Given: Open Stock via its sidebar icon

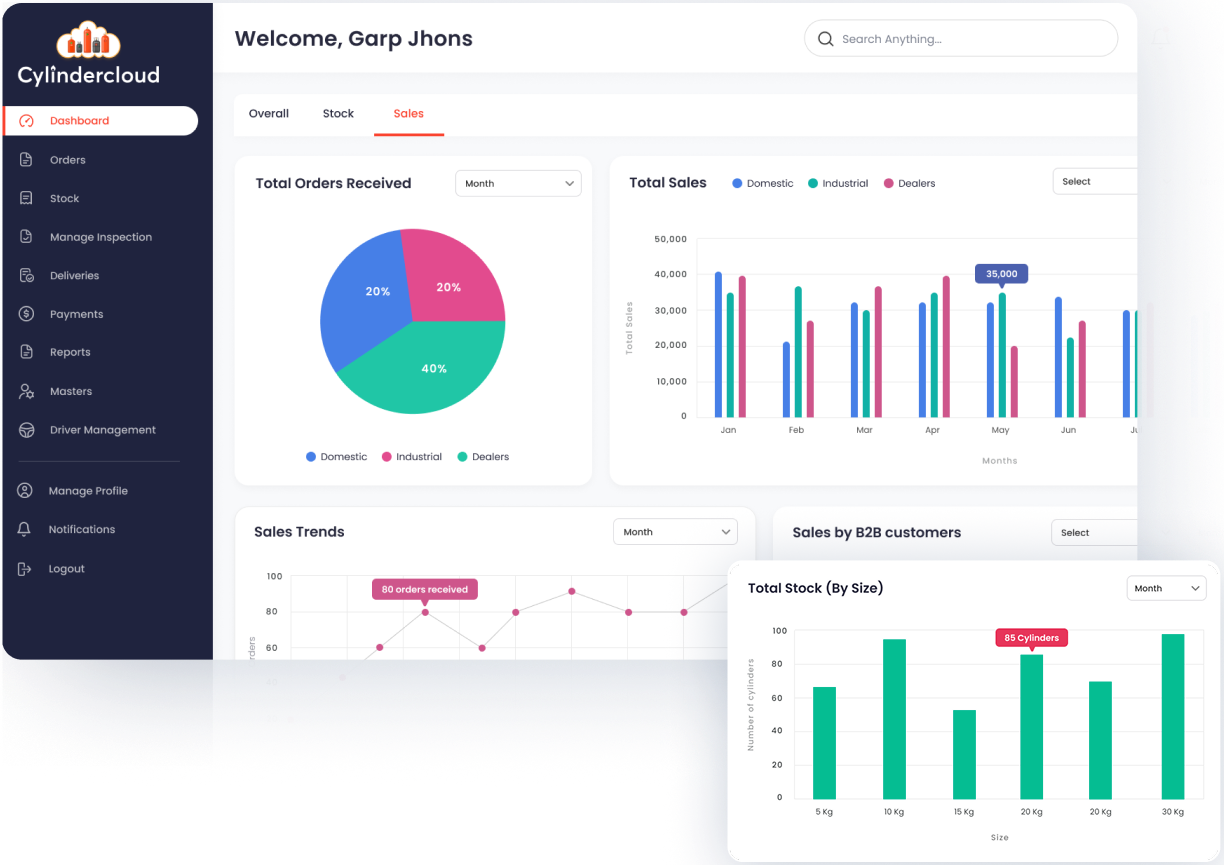Looking at the screenshot, I should (27, 198).
